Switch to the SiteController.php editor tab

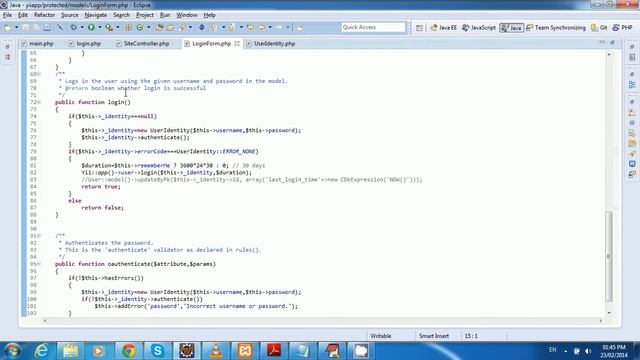(142, 44)
